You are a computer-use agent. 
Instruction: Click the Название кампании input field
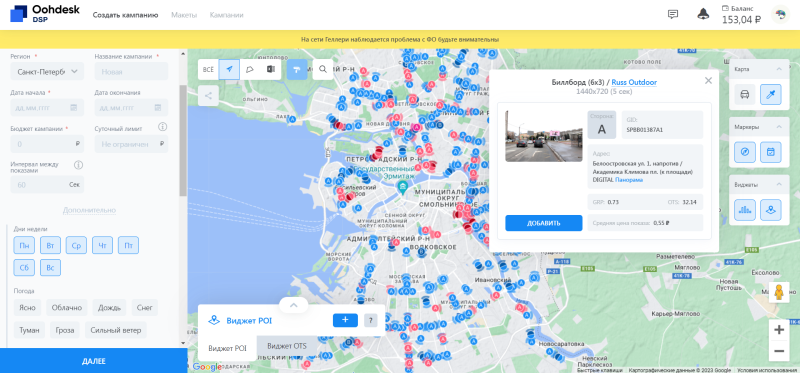(131, 71)
